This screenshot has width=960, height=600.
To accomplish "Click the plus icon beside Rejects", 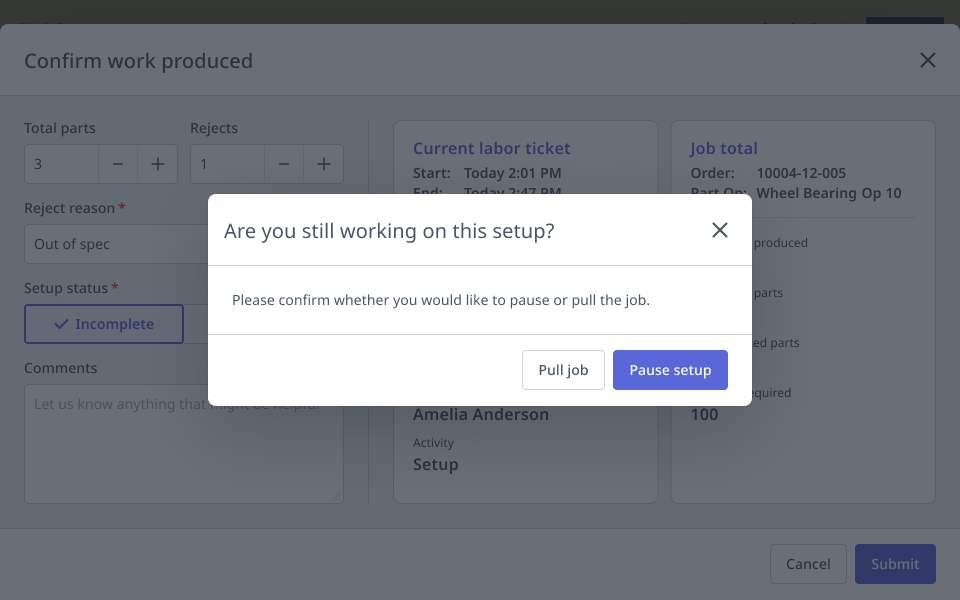I will tap(323, 164).
